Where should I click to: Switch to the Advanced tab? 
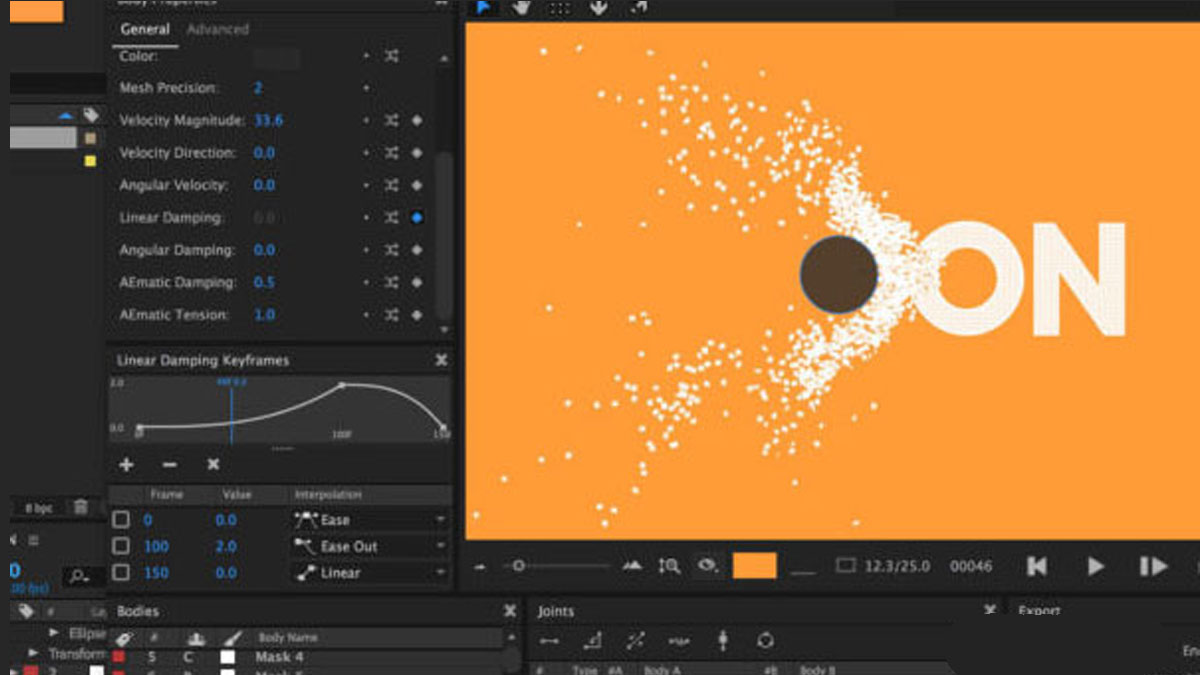point(217,30)
